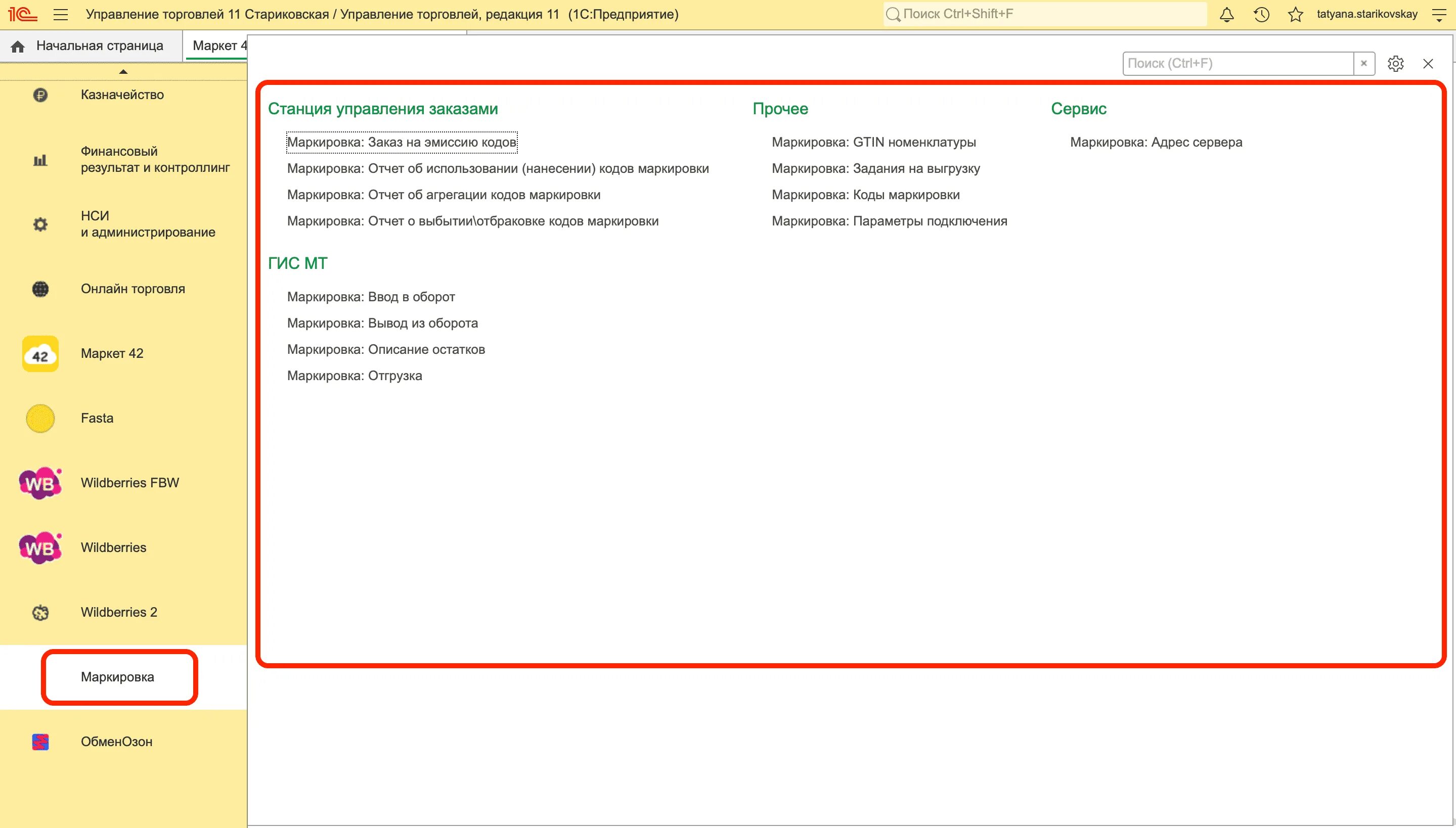Open ОбменОзон section
This screenshot has height=828, width=1456.
pyautogui.click(x=117, y=742)
